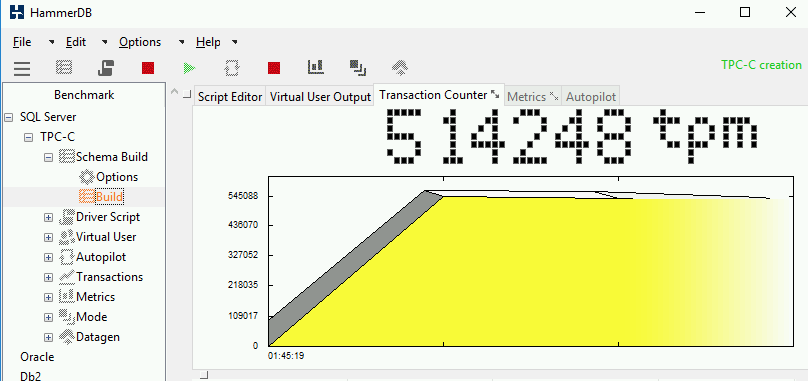Switch to the Script Editor tab
Viewport: 808px width, 381px height.
coord(230,96)
